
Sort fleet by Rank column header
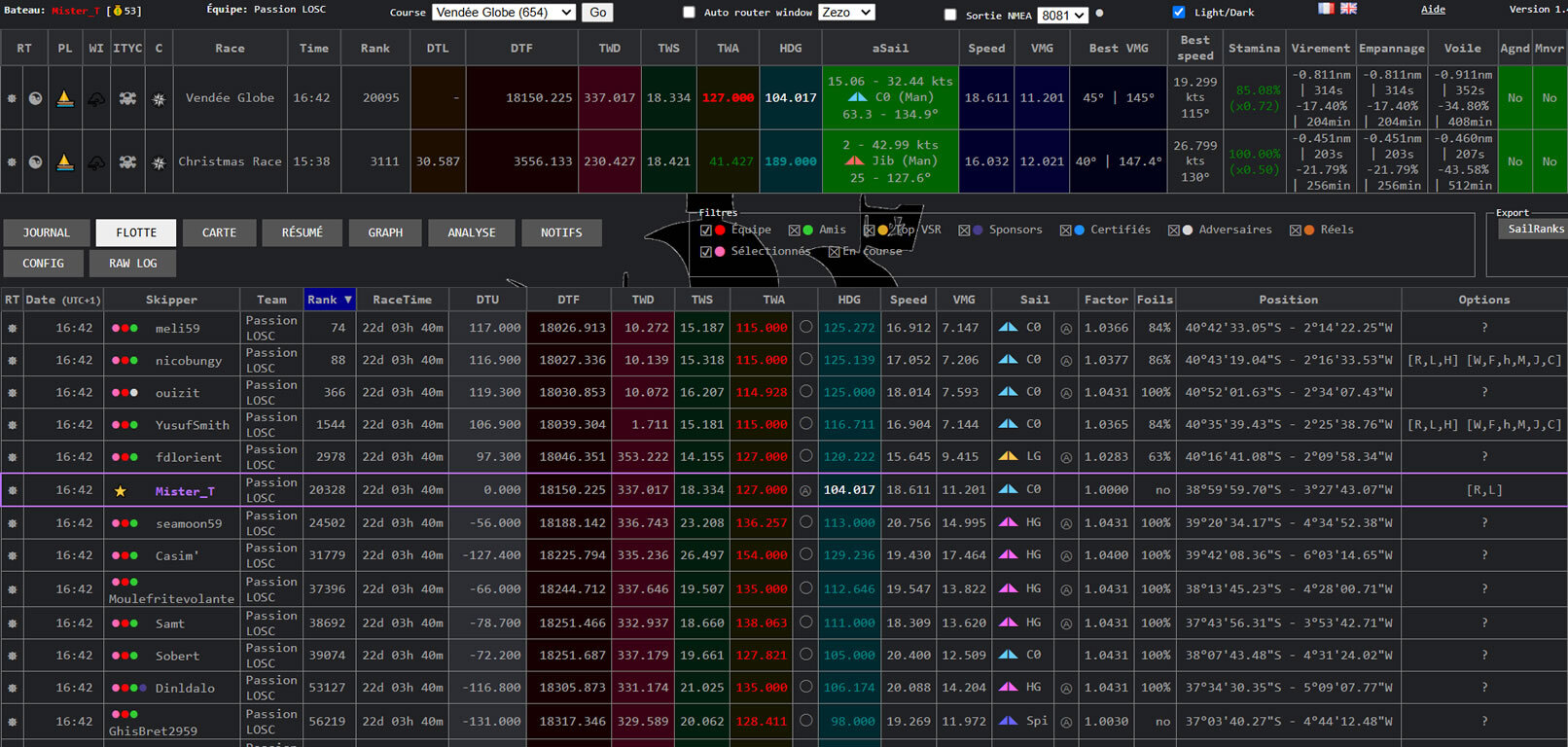tap(330, 300)
